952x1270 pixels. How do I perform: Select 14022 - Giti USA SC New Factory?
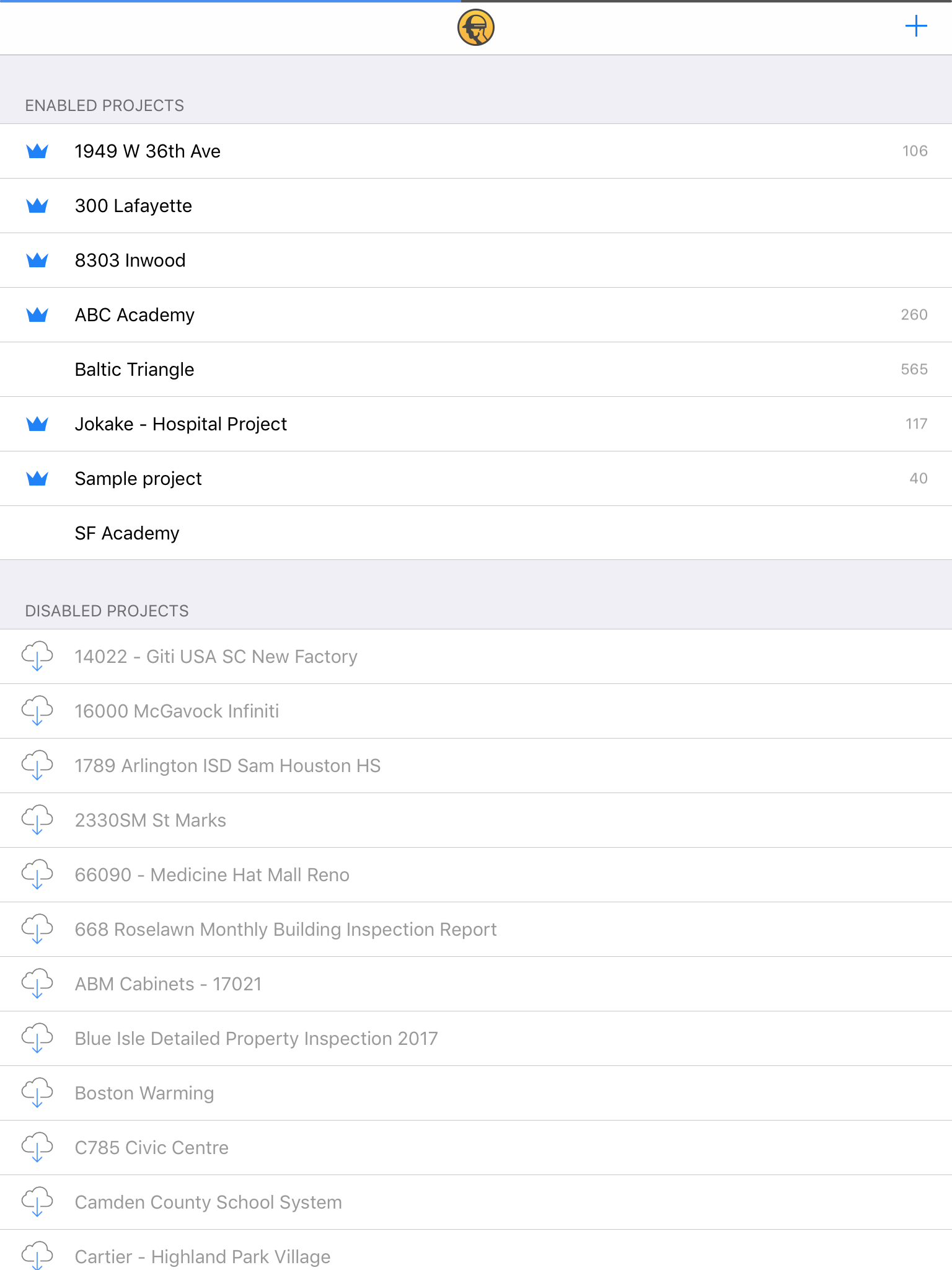coord(216,657)
